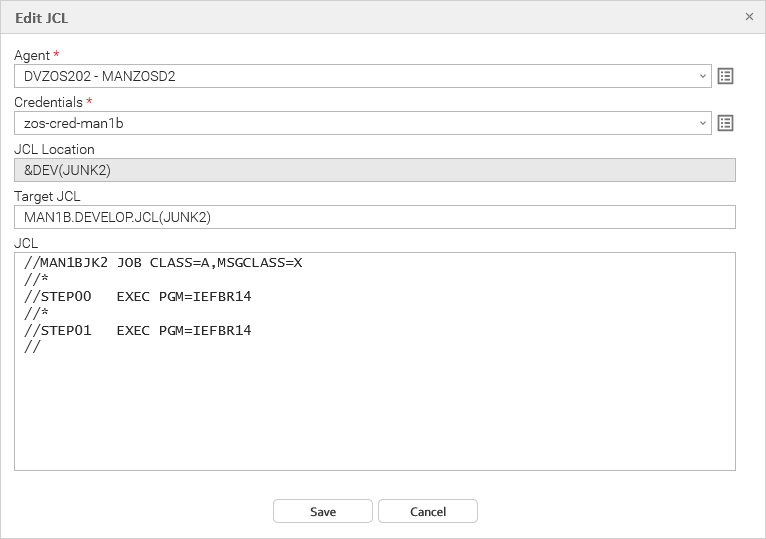Screen dimensions: 766x539
Task: Cancel editing the JCL
Action: [428, 511]
